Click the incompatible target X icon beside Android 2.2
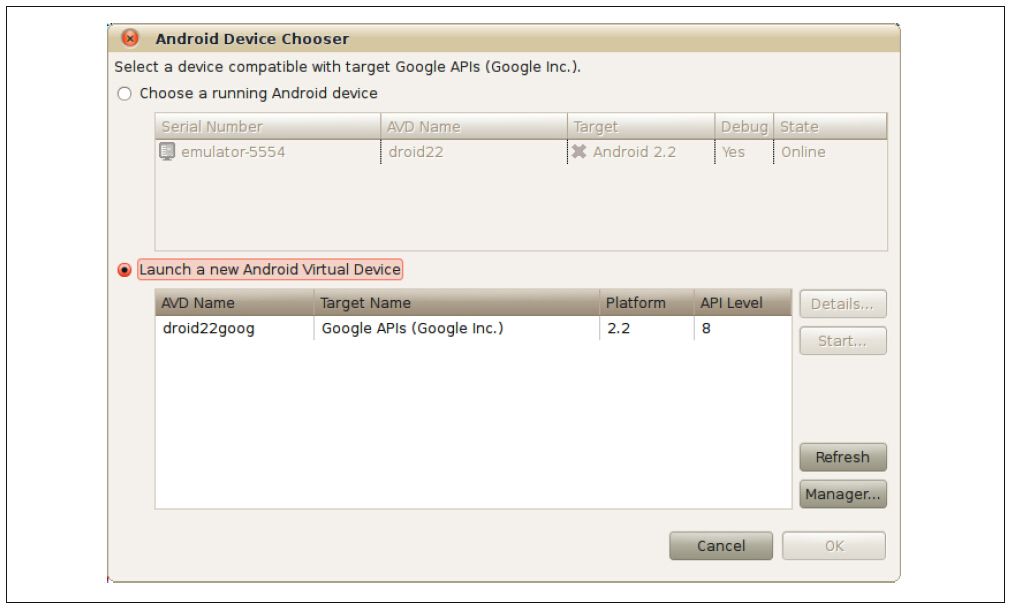The width and height of the screenshot is (1012, 609). click(579, 152)
